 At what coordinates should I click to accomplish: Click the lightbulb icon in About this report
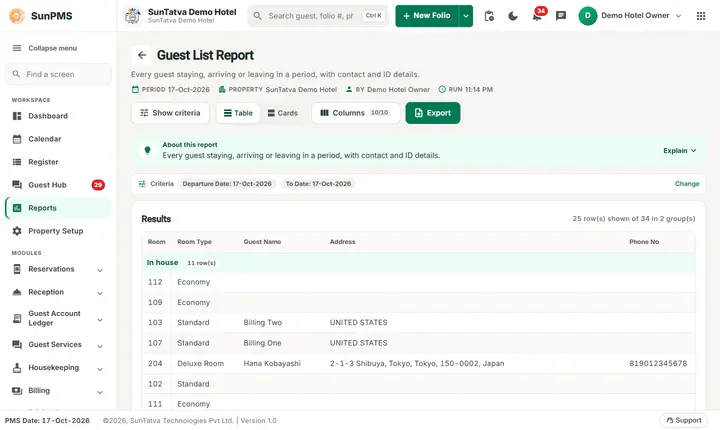tap(147, 150)
